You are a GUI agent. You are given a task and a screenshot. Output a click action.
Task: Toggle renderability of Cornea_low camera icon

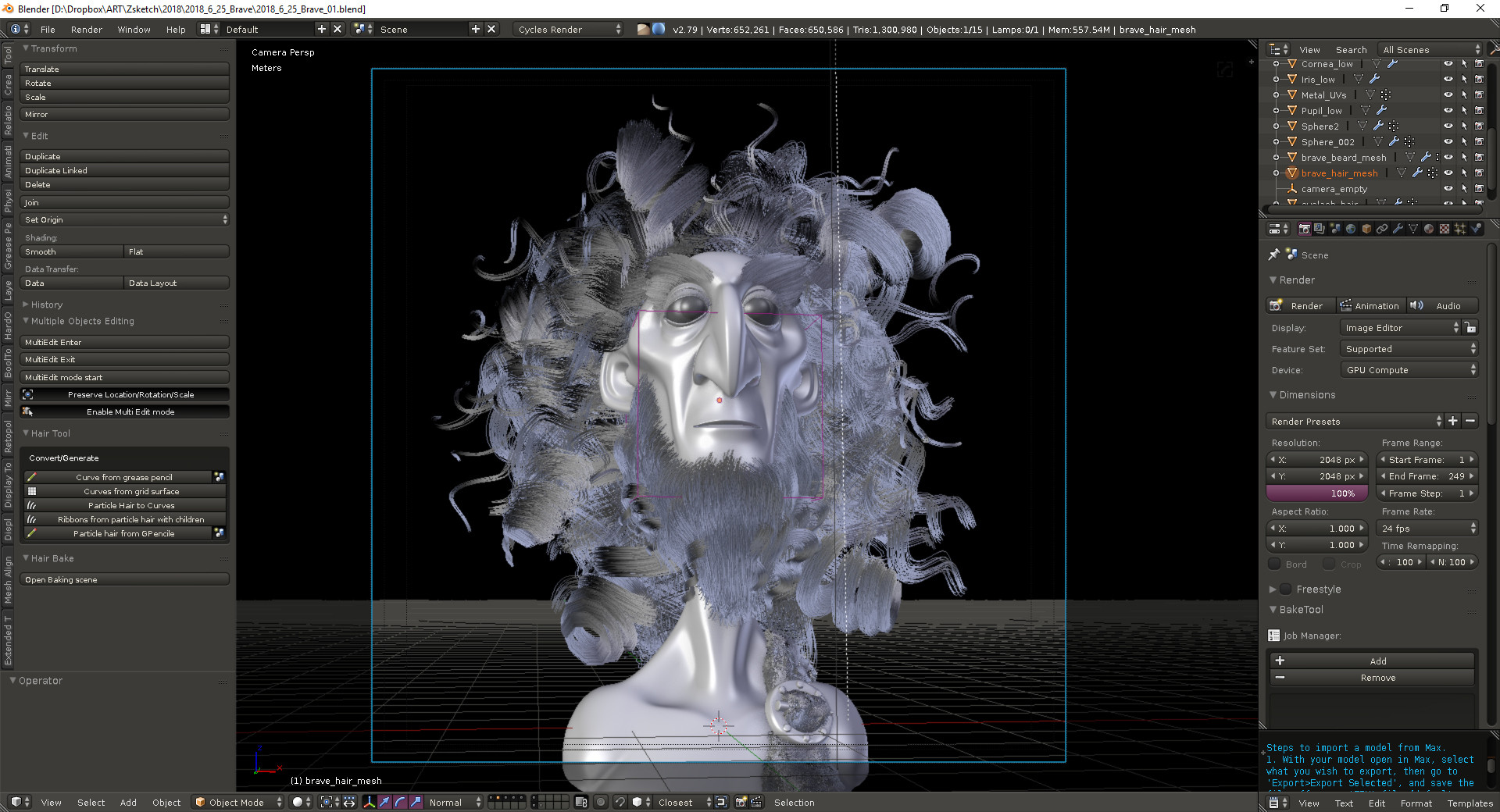[1479, 64]
